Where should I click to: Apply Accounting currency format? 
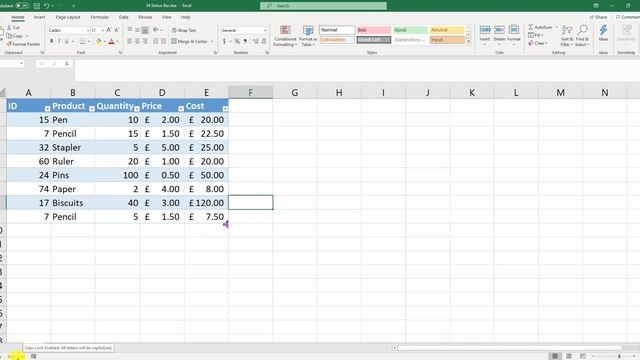tap(224, 41)
